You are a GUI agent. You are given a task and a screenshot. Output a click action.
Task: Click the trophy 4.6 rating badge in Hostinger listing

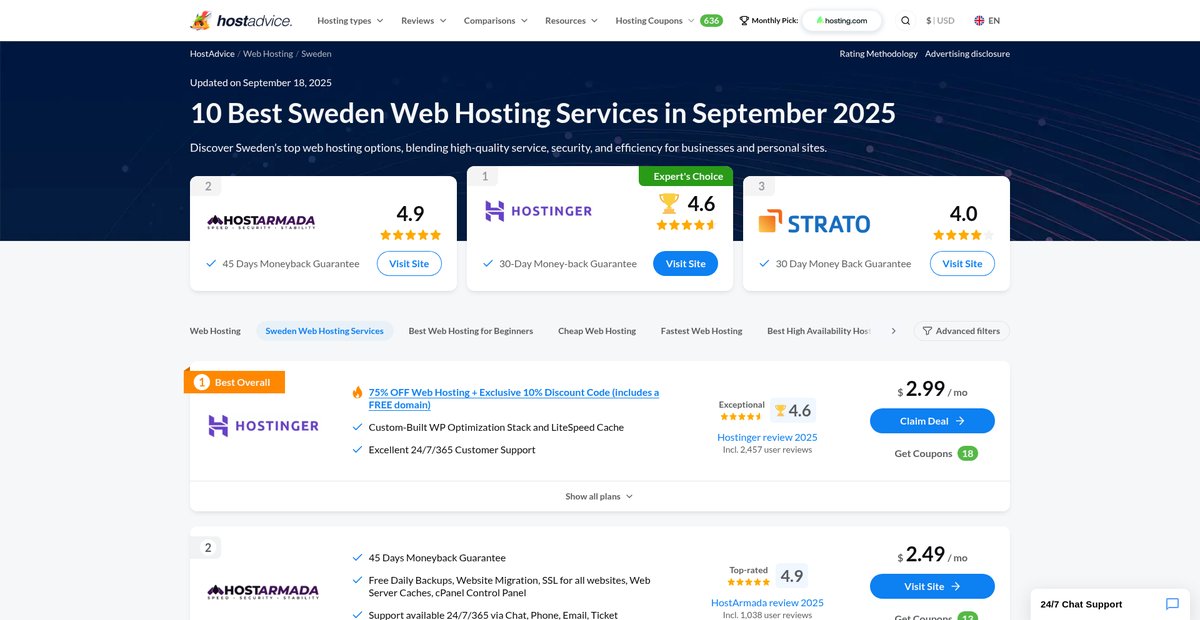click(x=792, y=410)
